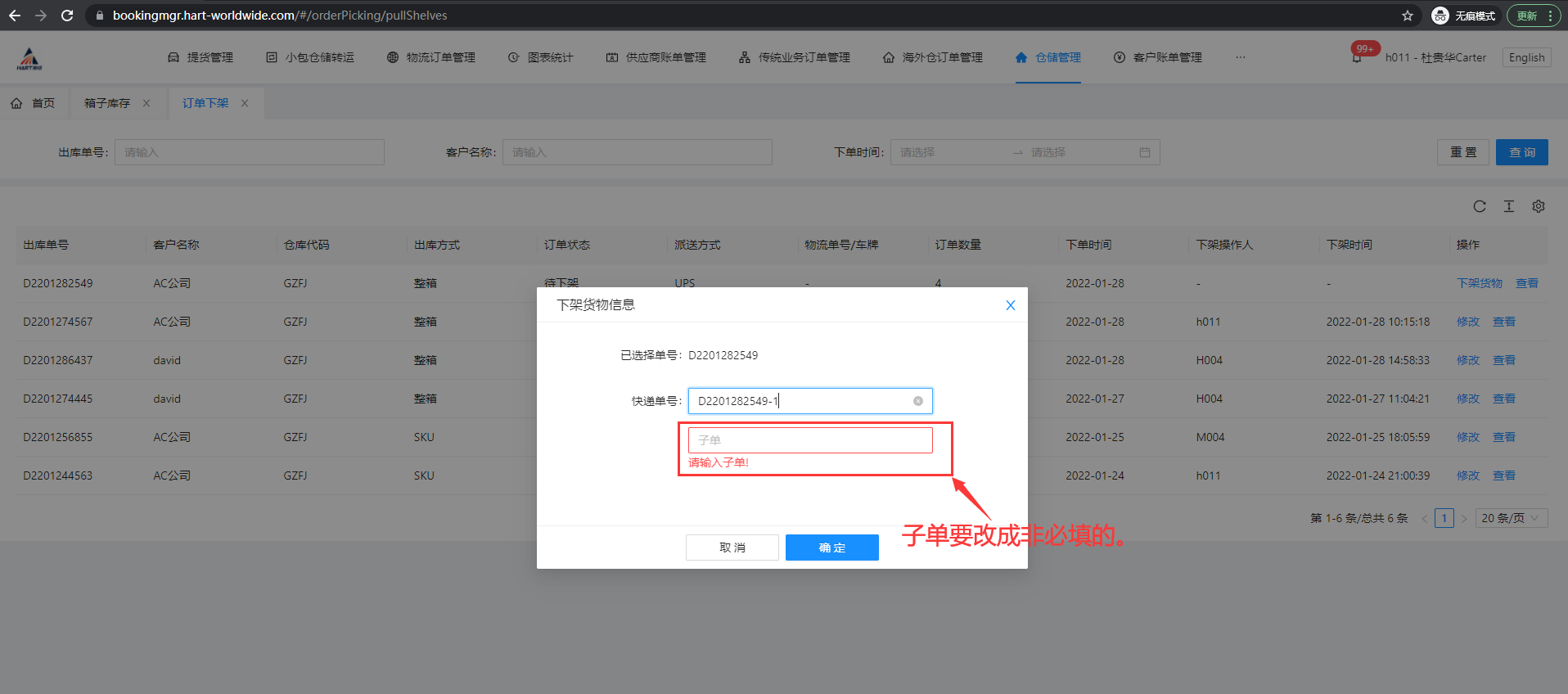The width and height of the screenshot is (1568, 694).
Task: Open the table column settings gear icon
Action: coord(1538,206)
